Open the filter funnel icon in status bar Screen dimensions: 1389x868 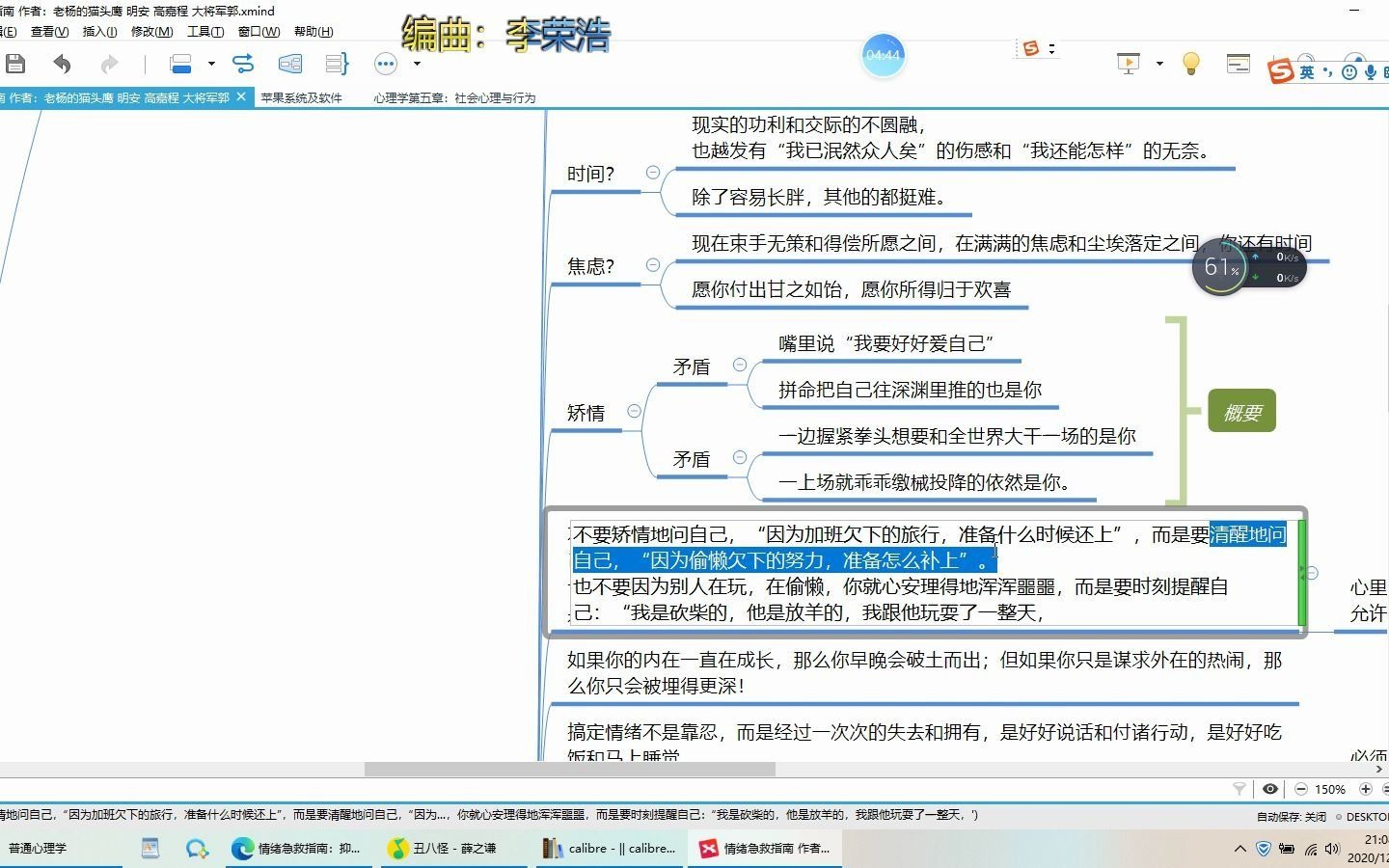pos(1239,789)
